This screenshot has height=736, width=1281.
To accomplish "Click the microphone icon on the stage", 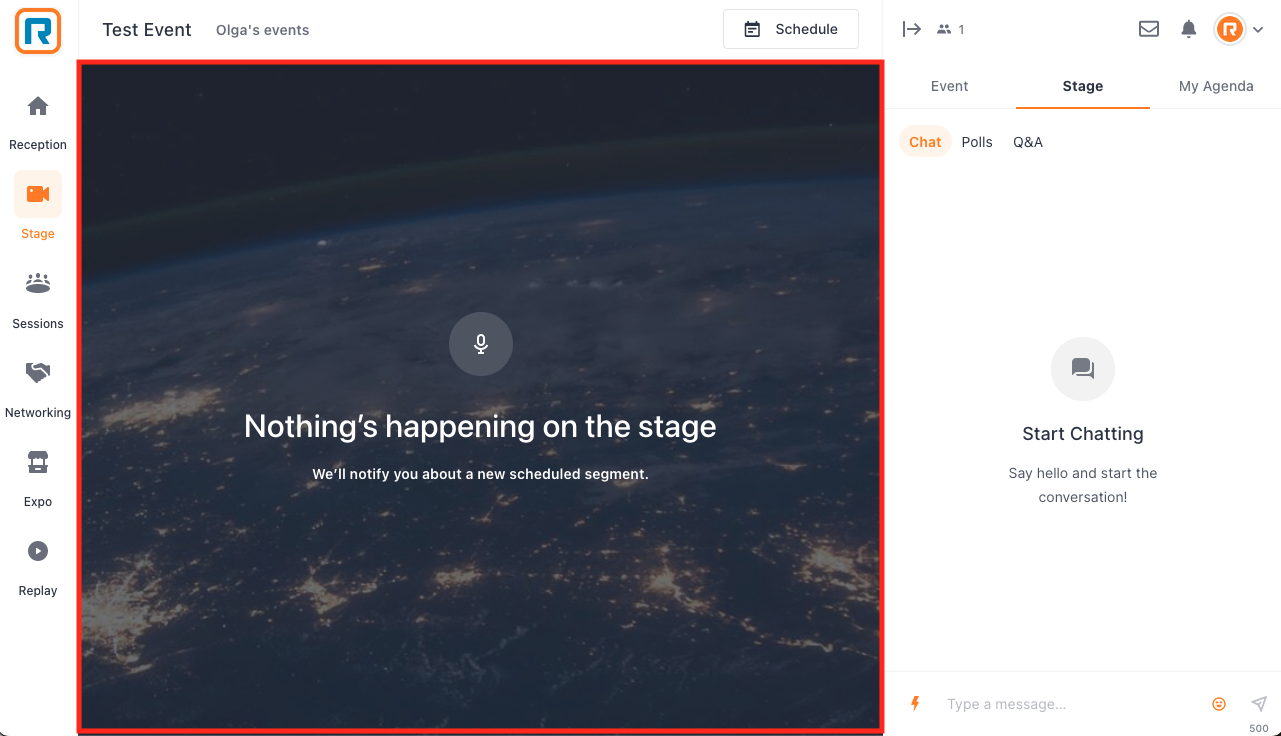I will (481, 344).
